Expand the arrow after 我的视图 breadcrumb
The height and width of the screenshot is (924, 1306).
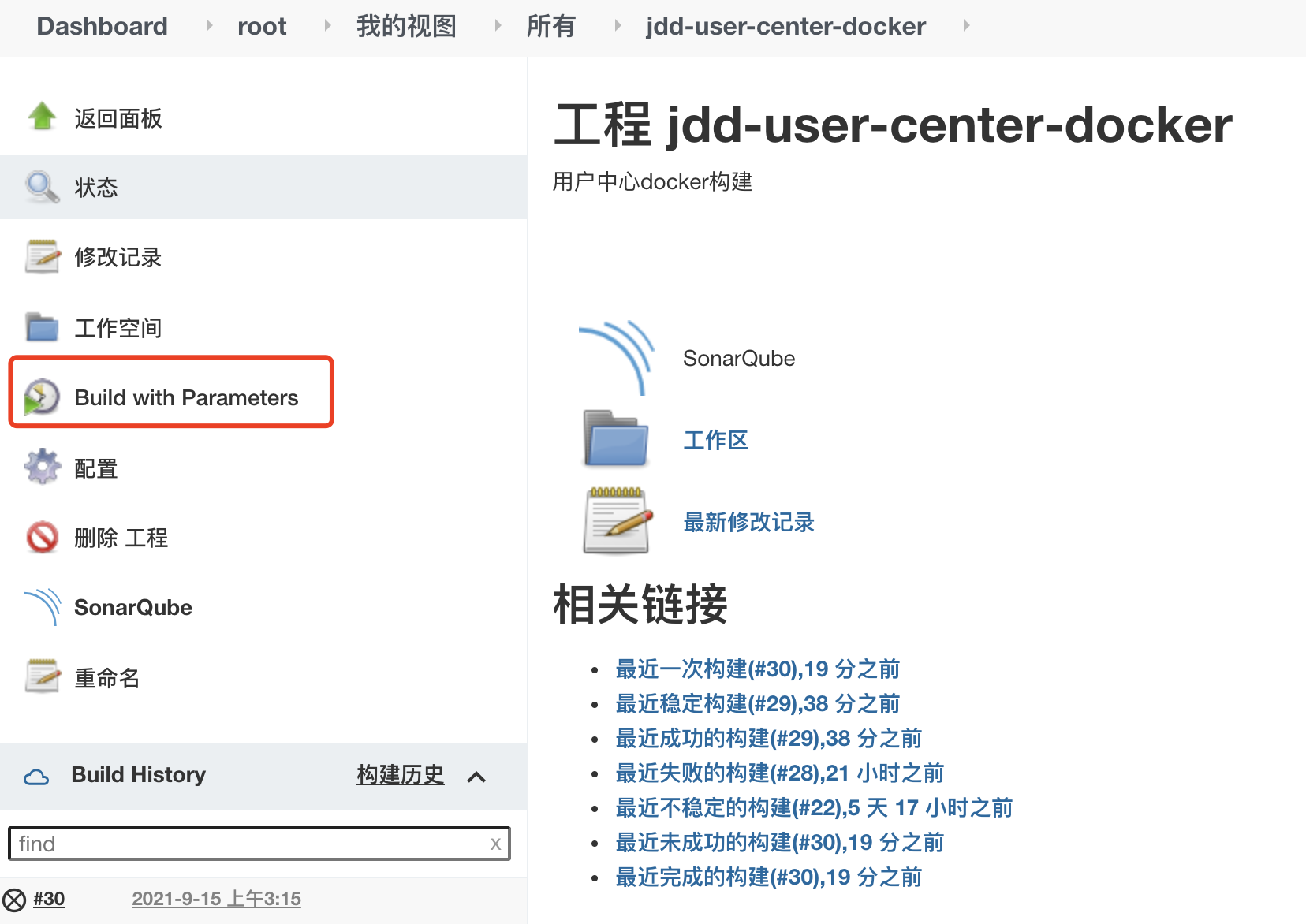498,25
